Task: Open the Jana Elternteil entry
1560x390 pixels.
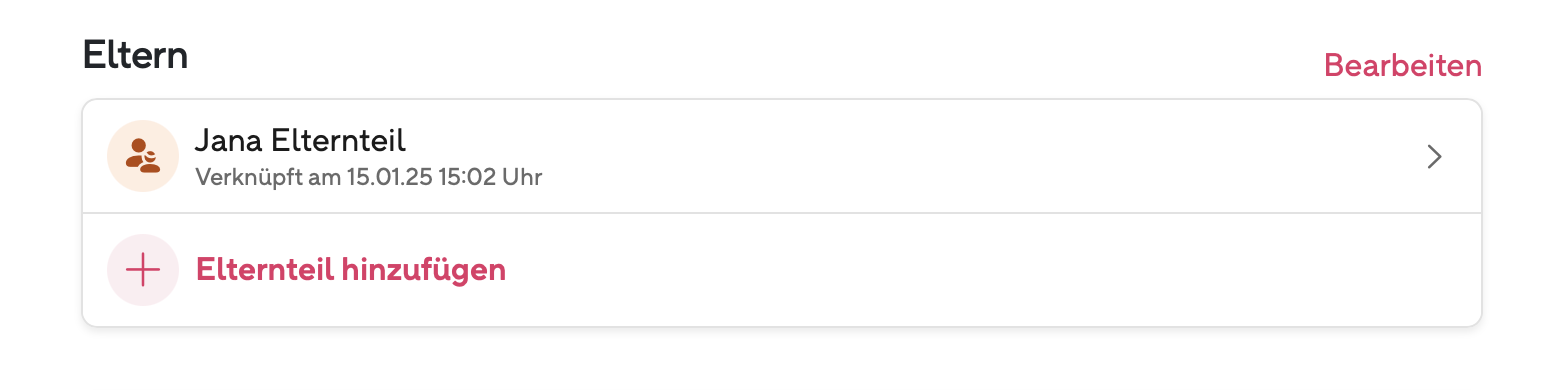Action: click(x=781, y=156)
